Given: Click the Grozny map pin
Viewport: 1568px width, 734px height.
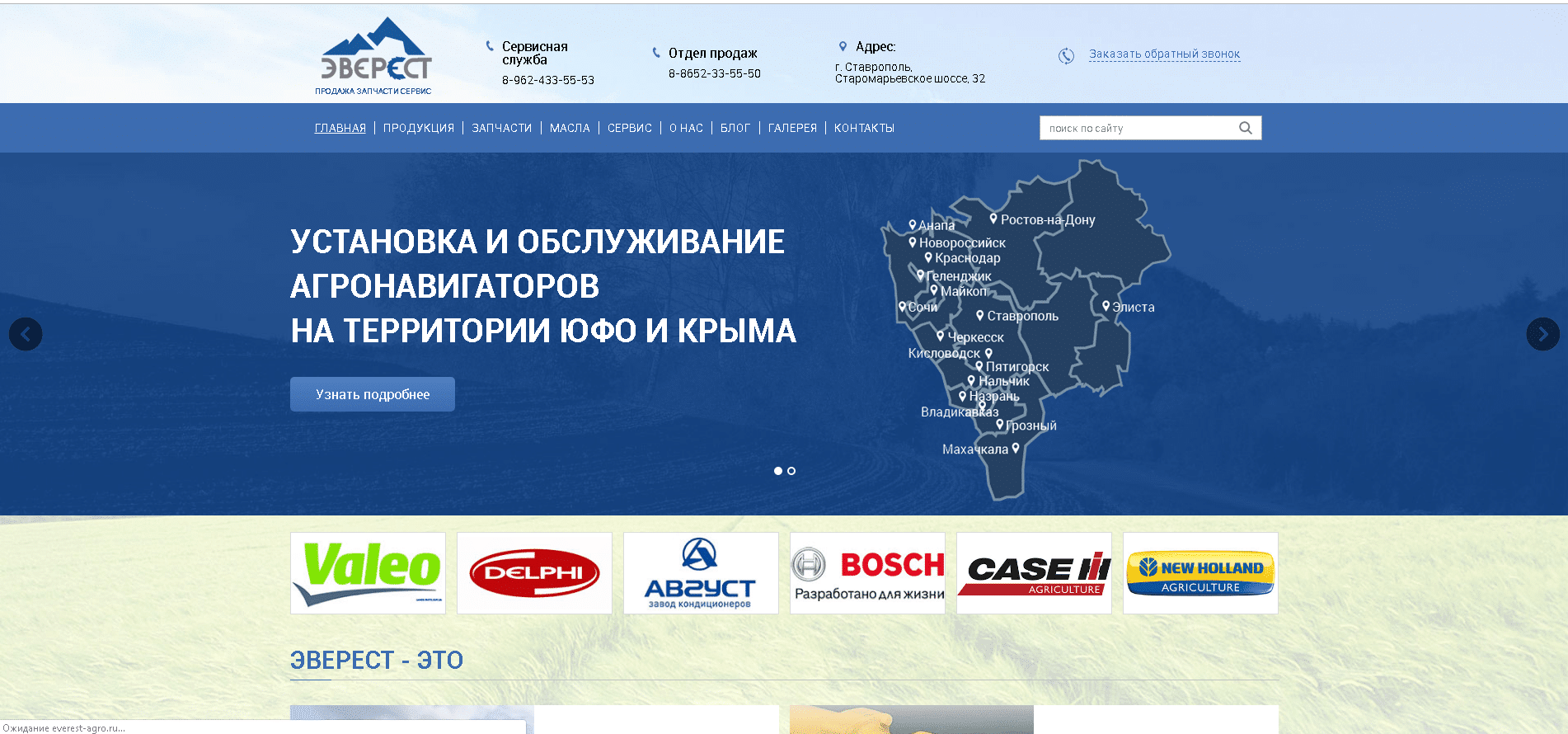Looking at the screenshot, I should [x=1000, y=424].
